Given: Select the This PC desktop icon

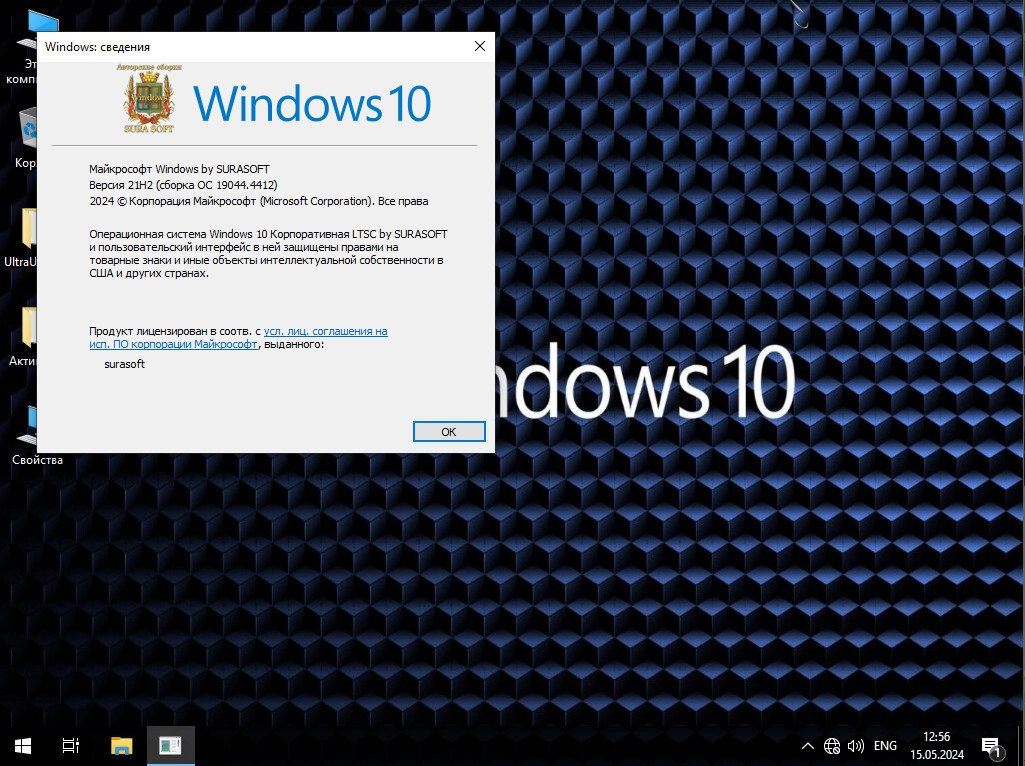Looking at the screenshot, I should click(x=30, y=40).
